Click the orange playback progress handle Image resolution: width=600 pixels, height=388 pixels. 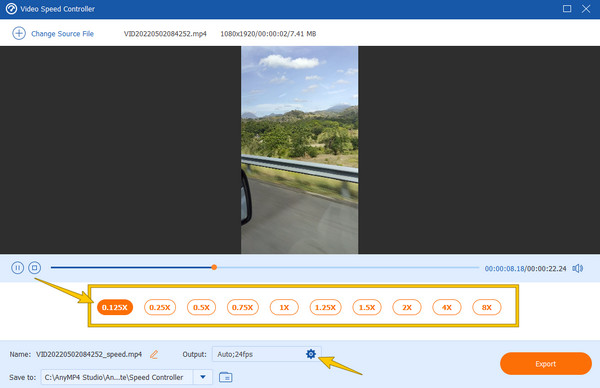pos(214,267)
